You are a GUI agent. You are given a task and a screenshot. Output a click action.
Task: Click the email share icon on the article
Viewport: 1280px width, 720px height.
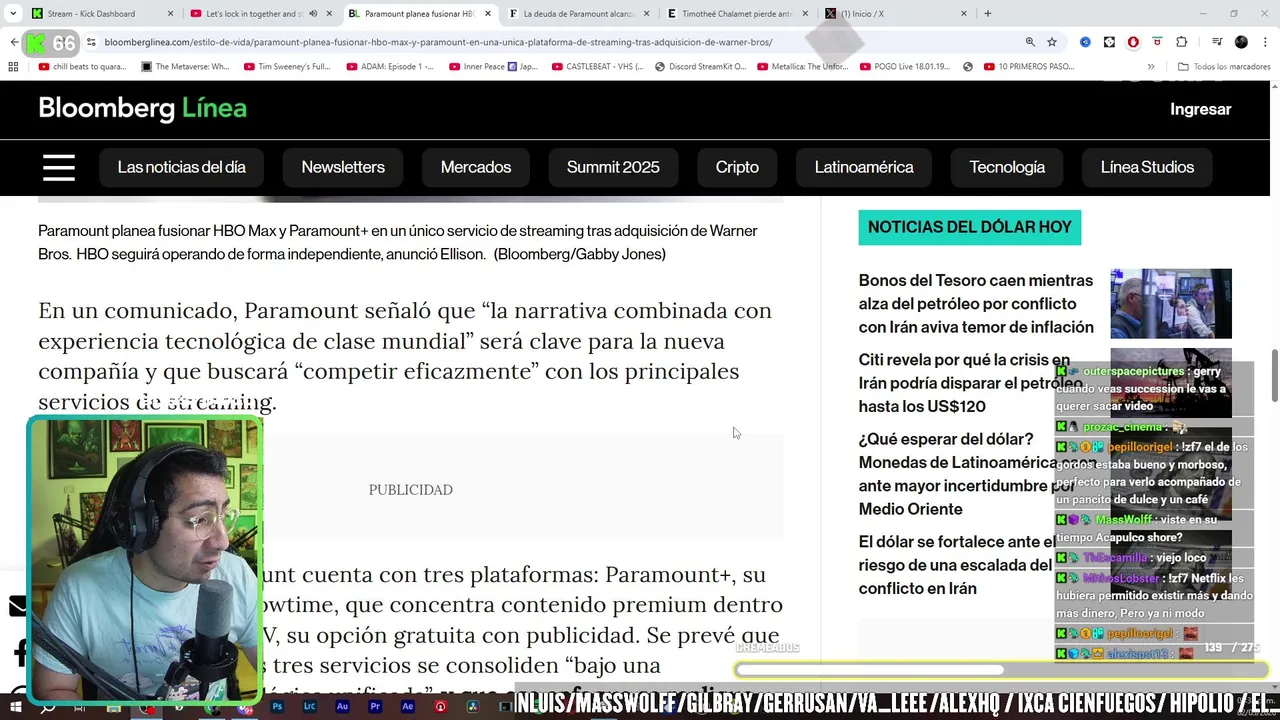pyautogui.click(x=17, y=606)
